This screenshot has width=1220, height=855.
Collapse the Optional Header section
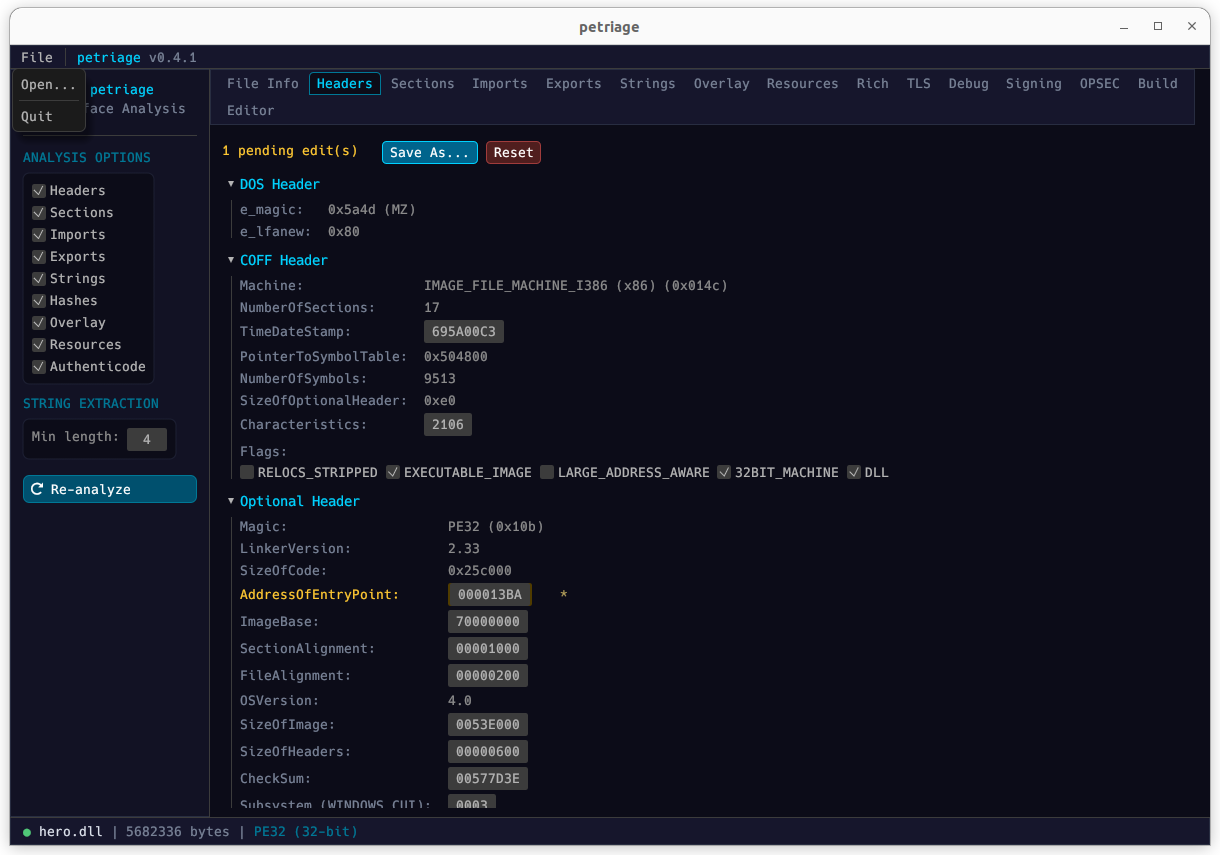(230, 501)
